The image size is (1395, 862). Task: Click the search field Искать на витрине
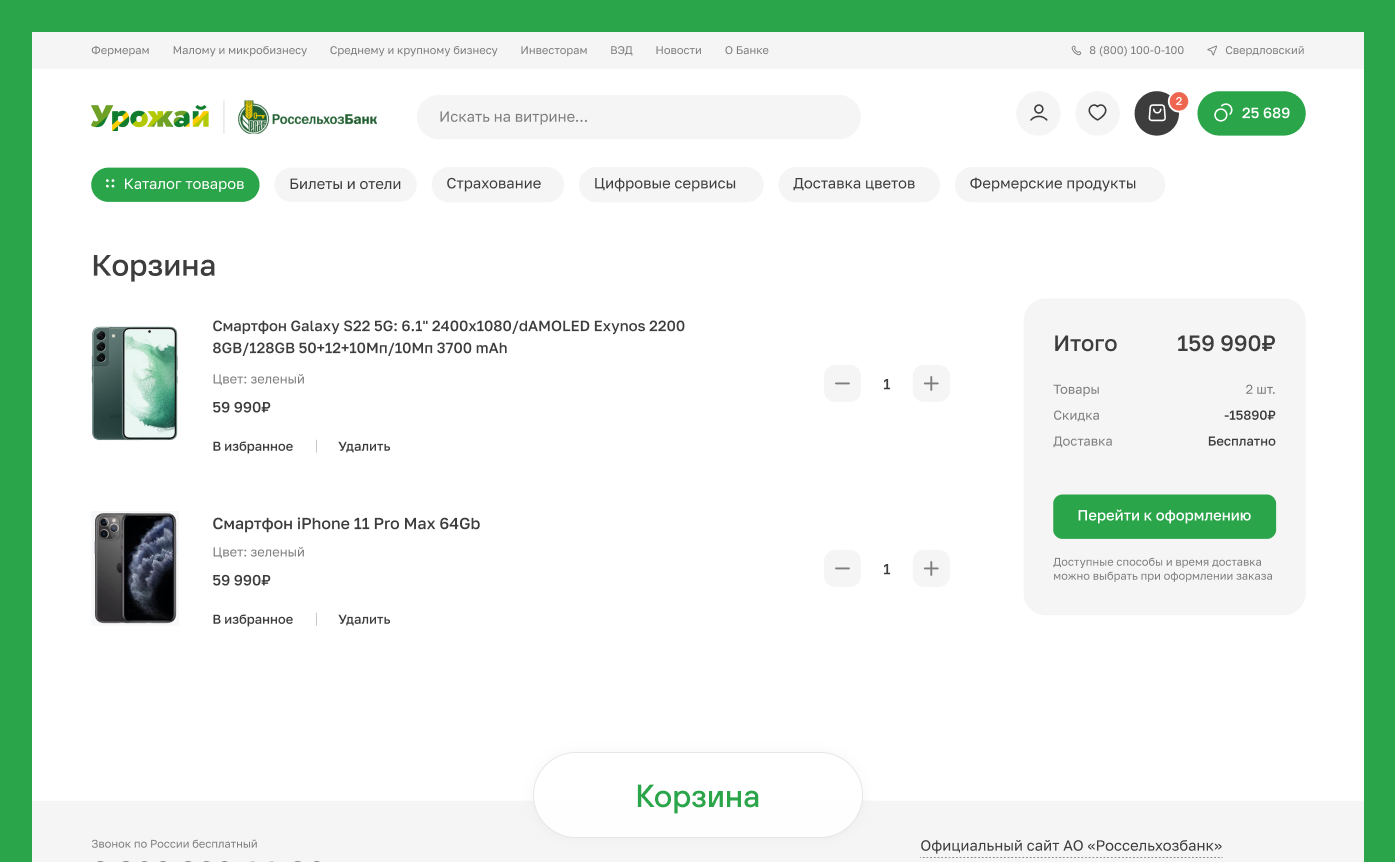(638, 116)
